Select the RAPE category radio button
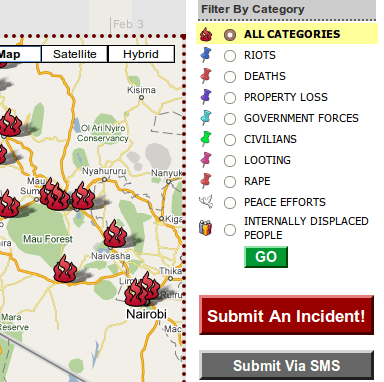 click(x=230, y=182)
